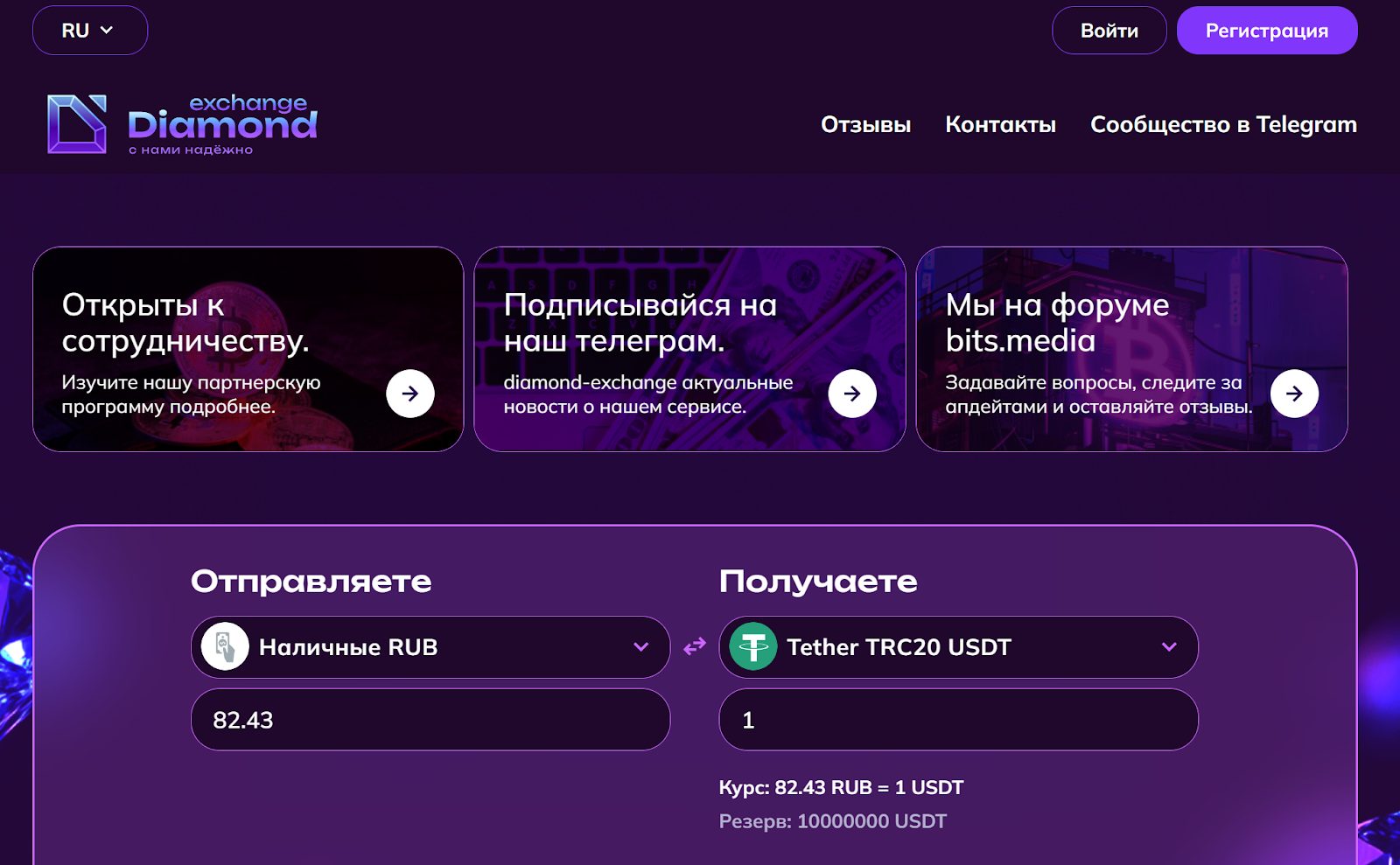Viewport: 1400px width, 865px height.
Task: Click the receive amount field showing 1
Action: [958, 719]
